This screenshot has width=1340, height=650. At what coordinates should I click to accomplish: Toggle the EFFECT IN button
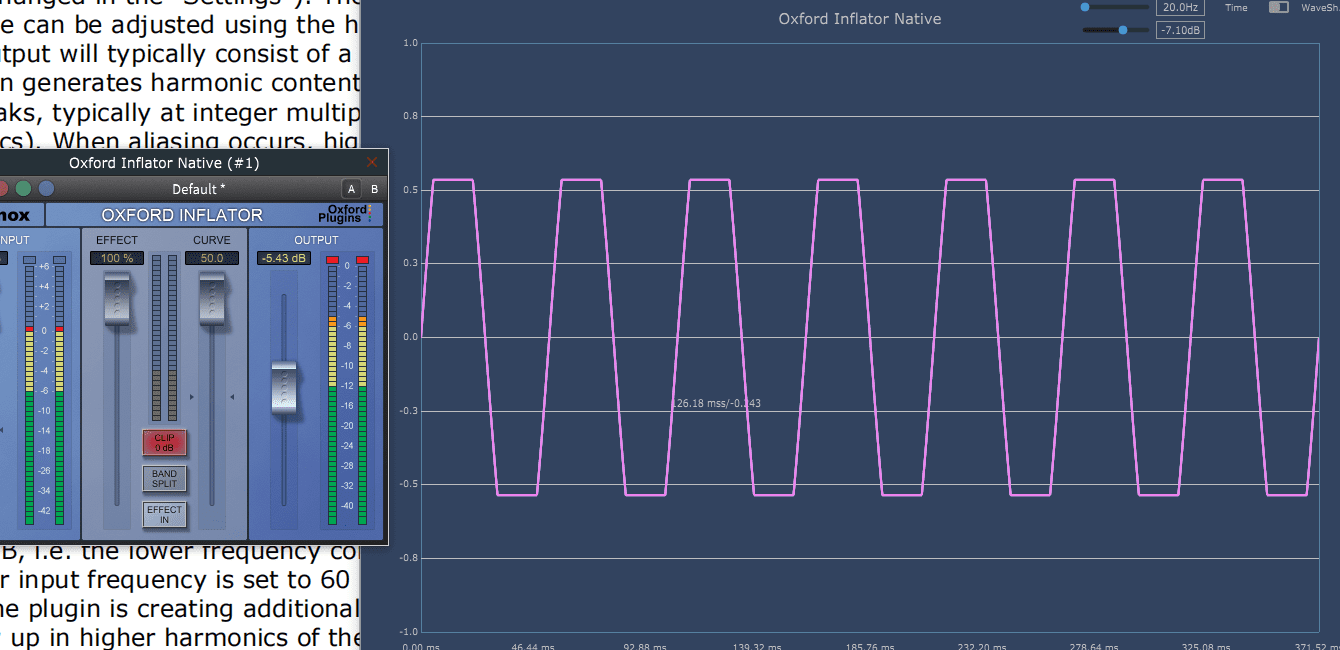pyautogui.click(x=164, y=514)
